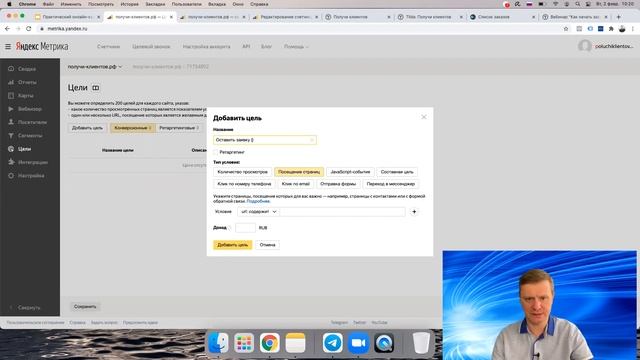Click the help icon beside Доход
Viewport: 640px width, 360px height.
(230, 228)
